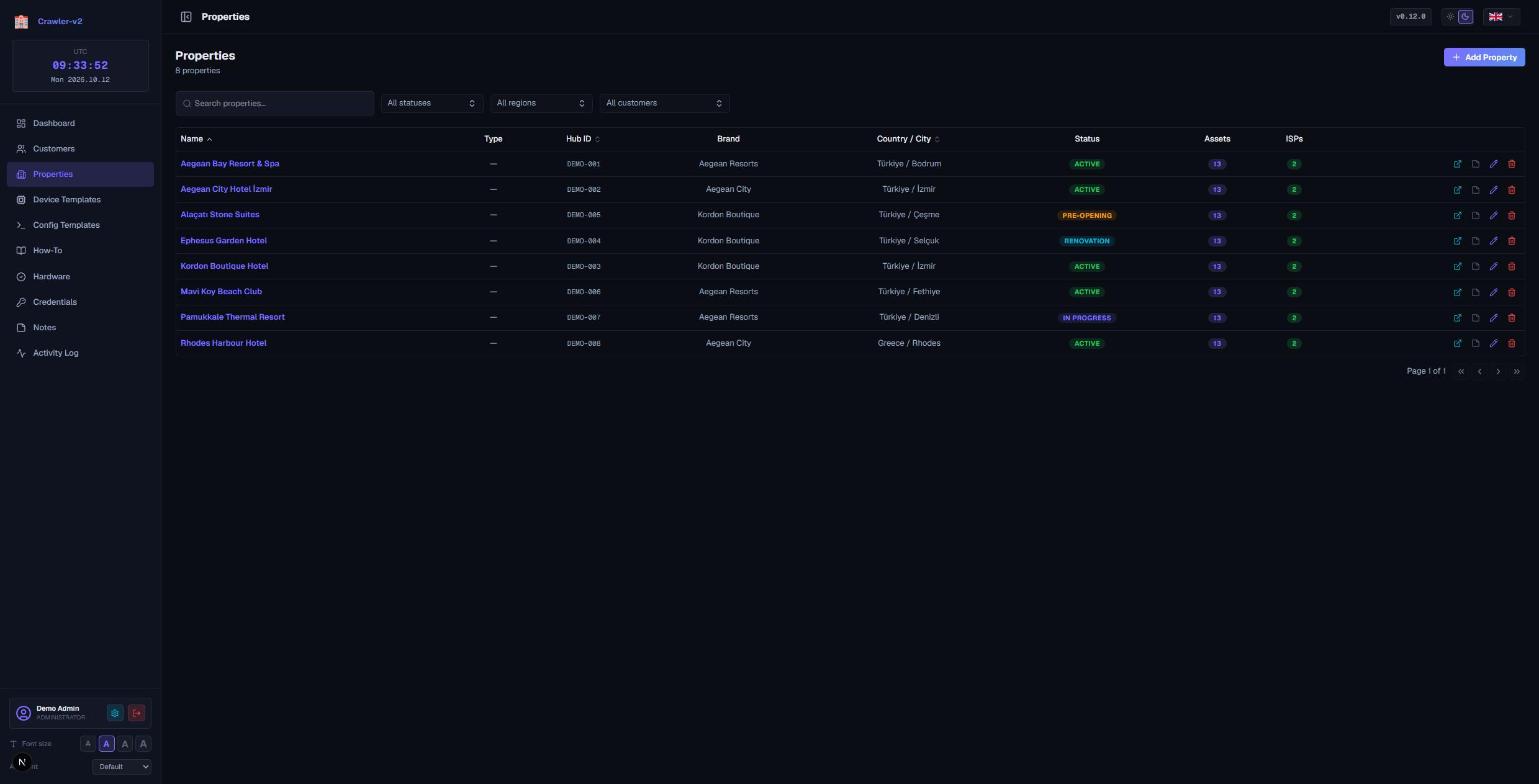
Task: Open the Rhodes Harbour Hotel property link
Action: coord(223,343)
